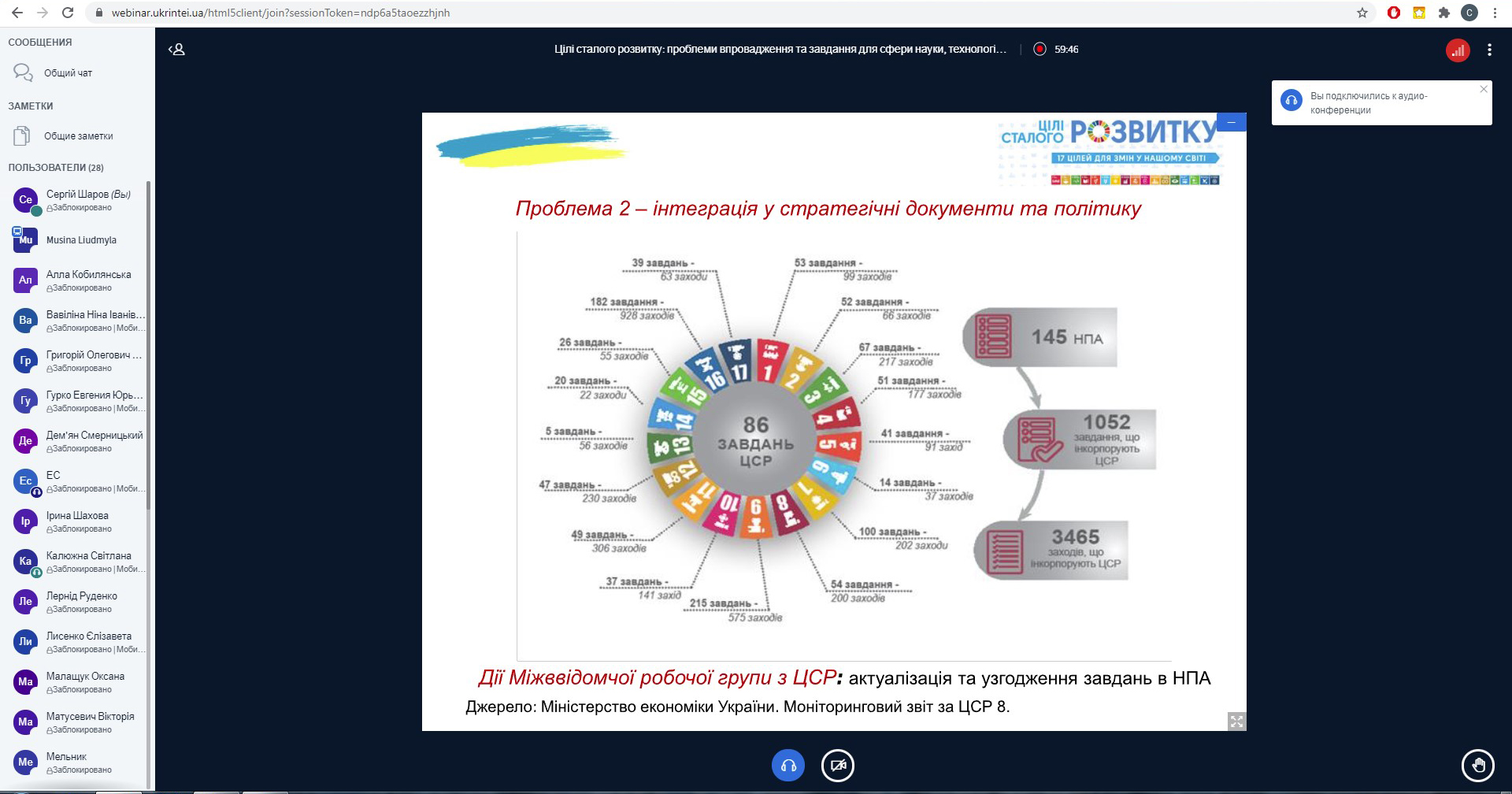Screen dimensions: 1512x794
Task: Click Калюжна's 'Ка' avatar
Action: (26, 562)
